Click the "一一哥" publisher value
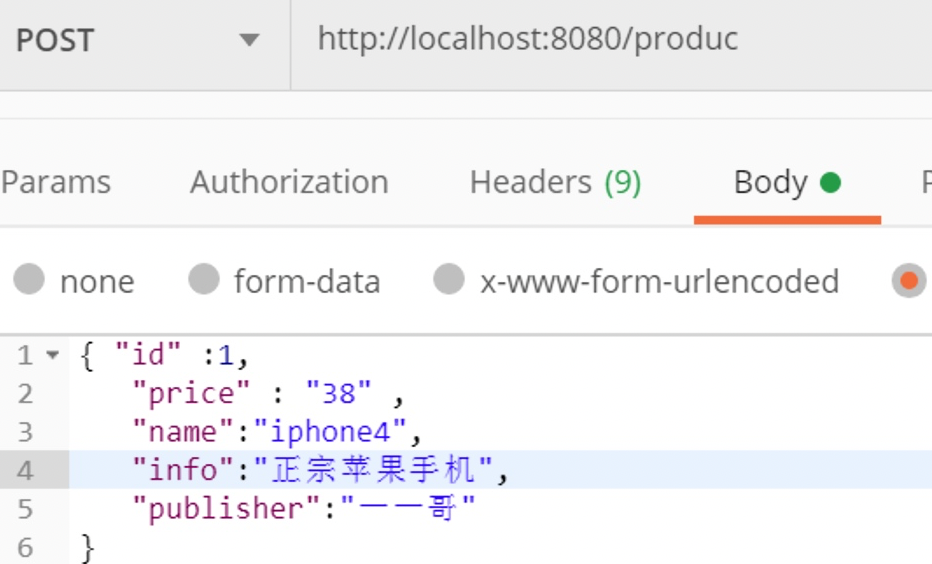Screen dimensions: 932x564 click(x=408, y=508)
